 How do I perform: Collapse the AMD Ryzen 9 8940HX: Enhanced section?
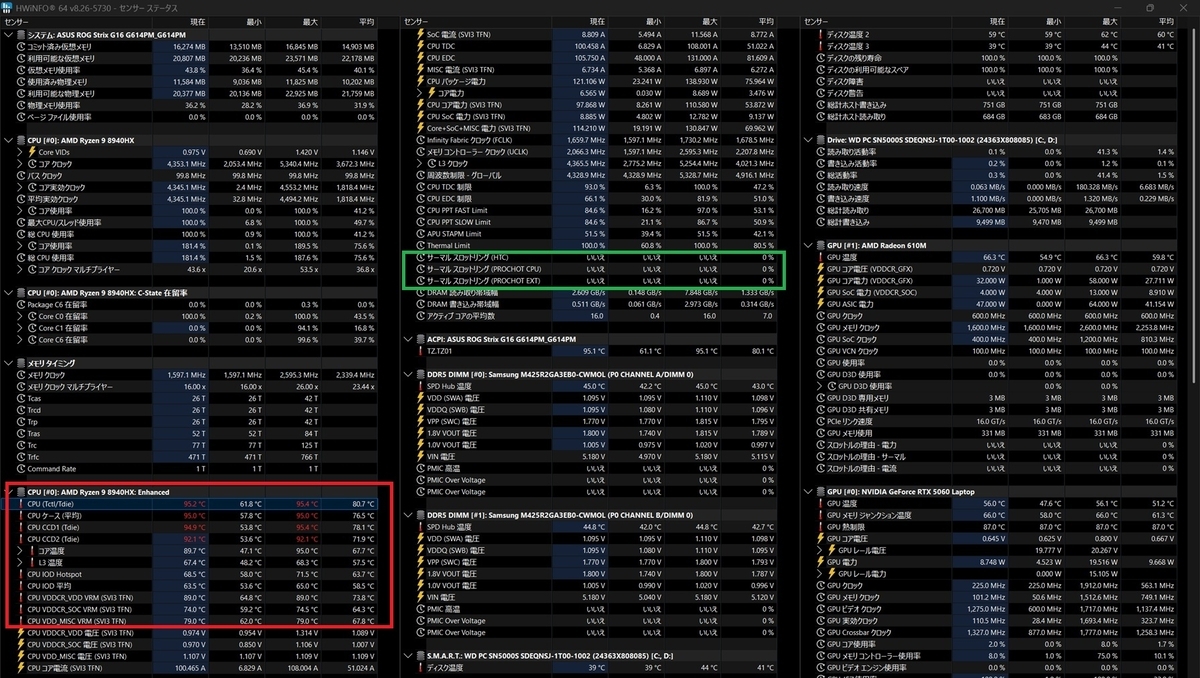click(9, 492)
